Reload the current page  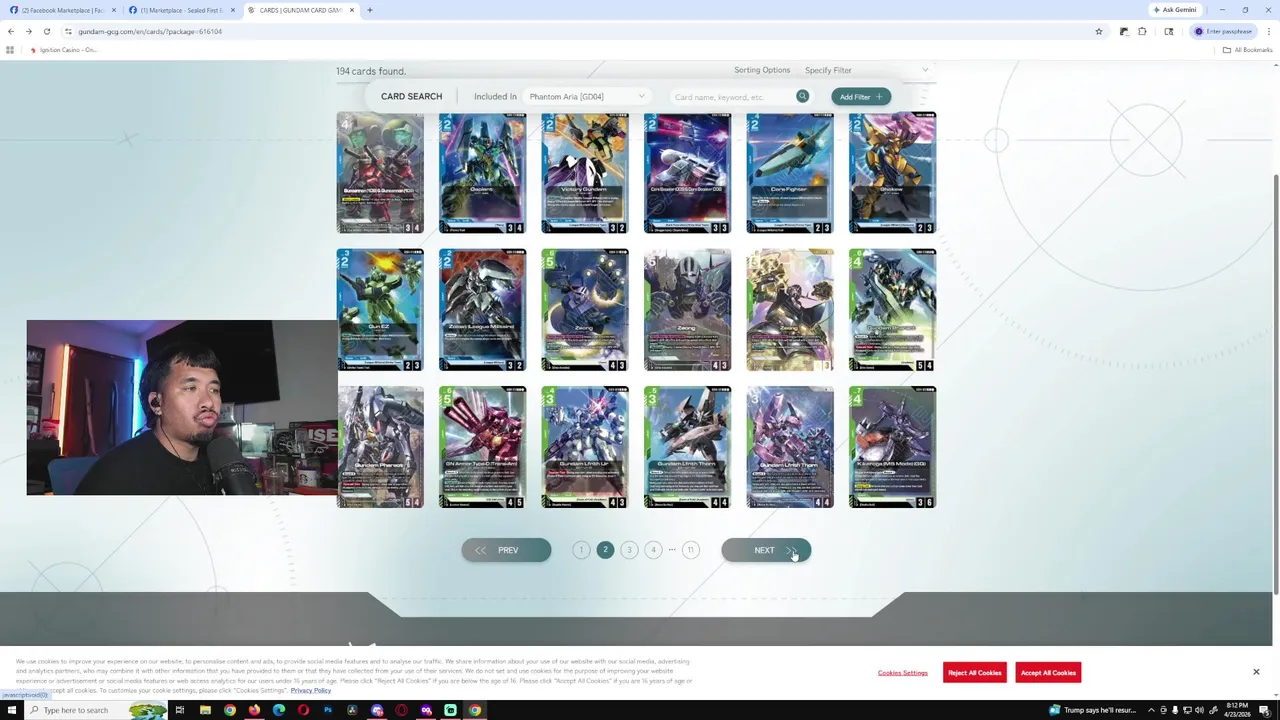tap(47, 31)
